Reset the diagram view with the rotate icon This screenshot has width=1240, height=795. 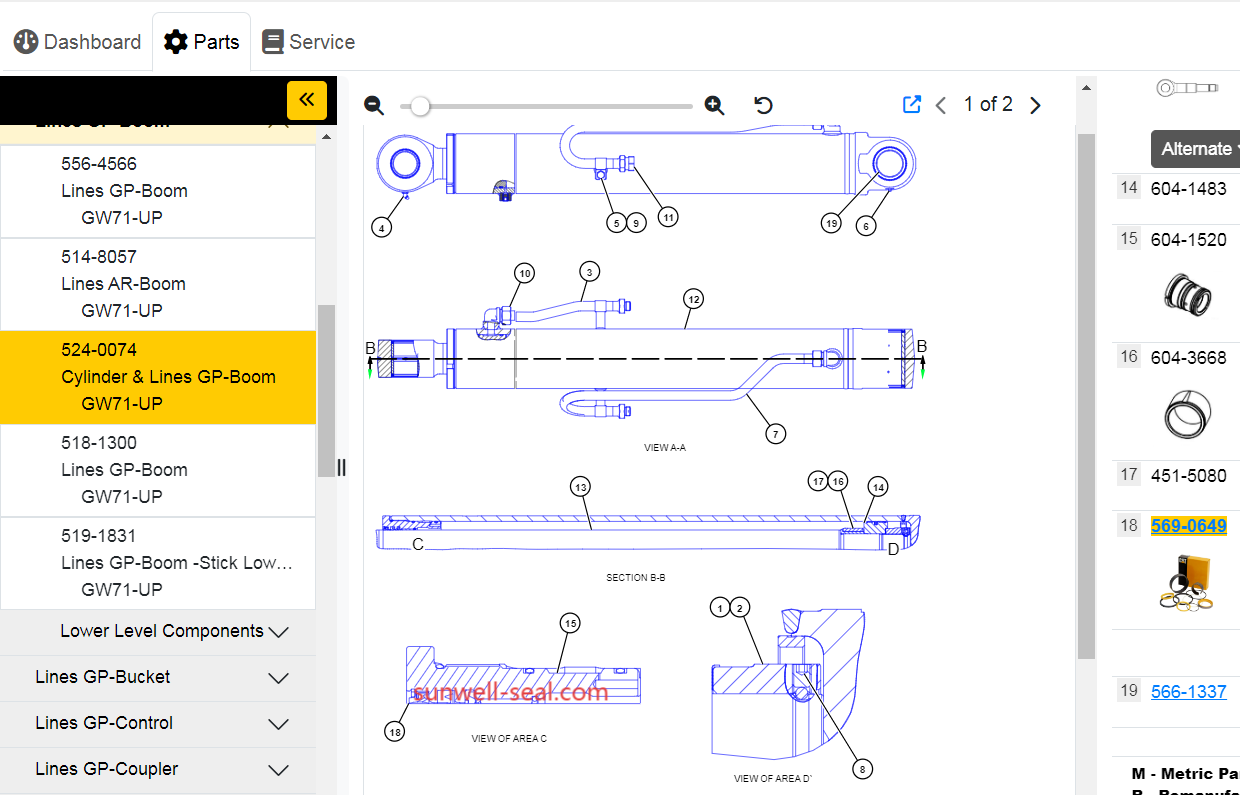click(764, 105)
